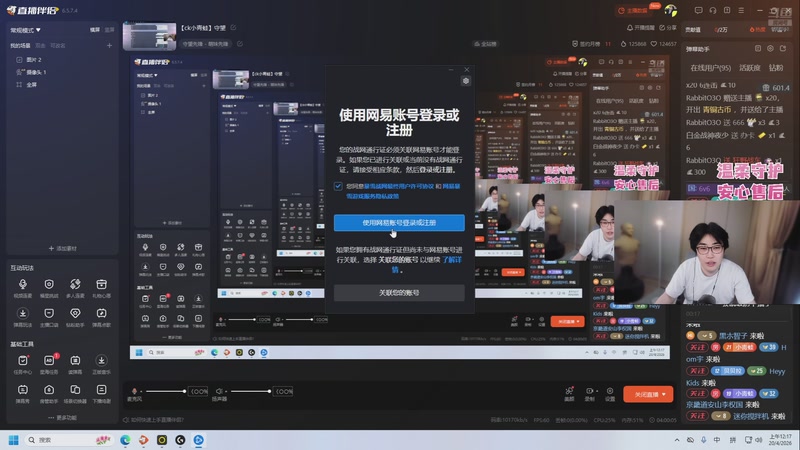800x450 pixels.
Task: Open the 正版音乐 download icon
Action: click(102, 361)
